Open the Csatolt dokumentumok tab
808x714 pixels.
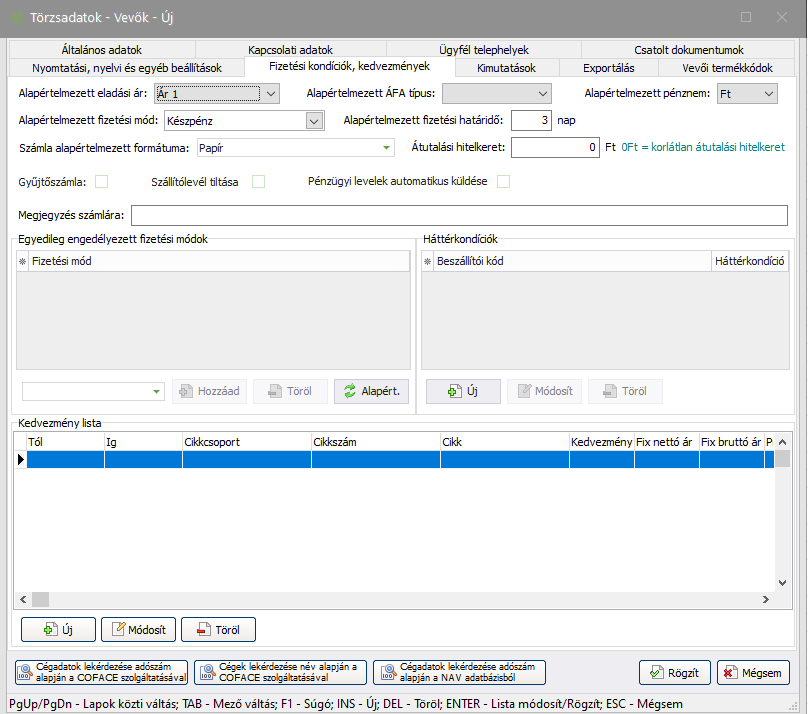(x=688, y=50)
